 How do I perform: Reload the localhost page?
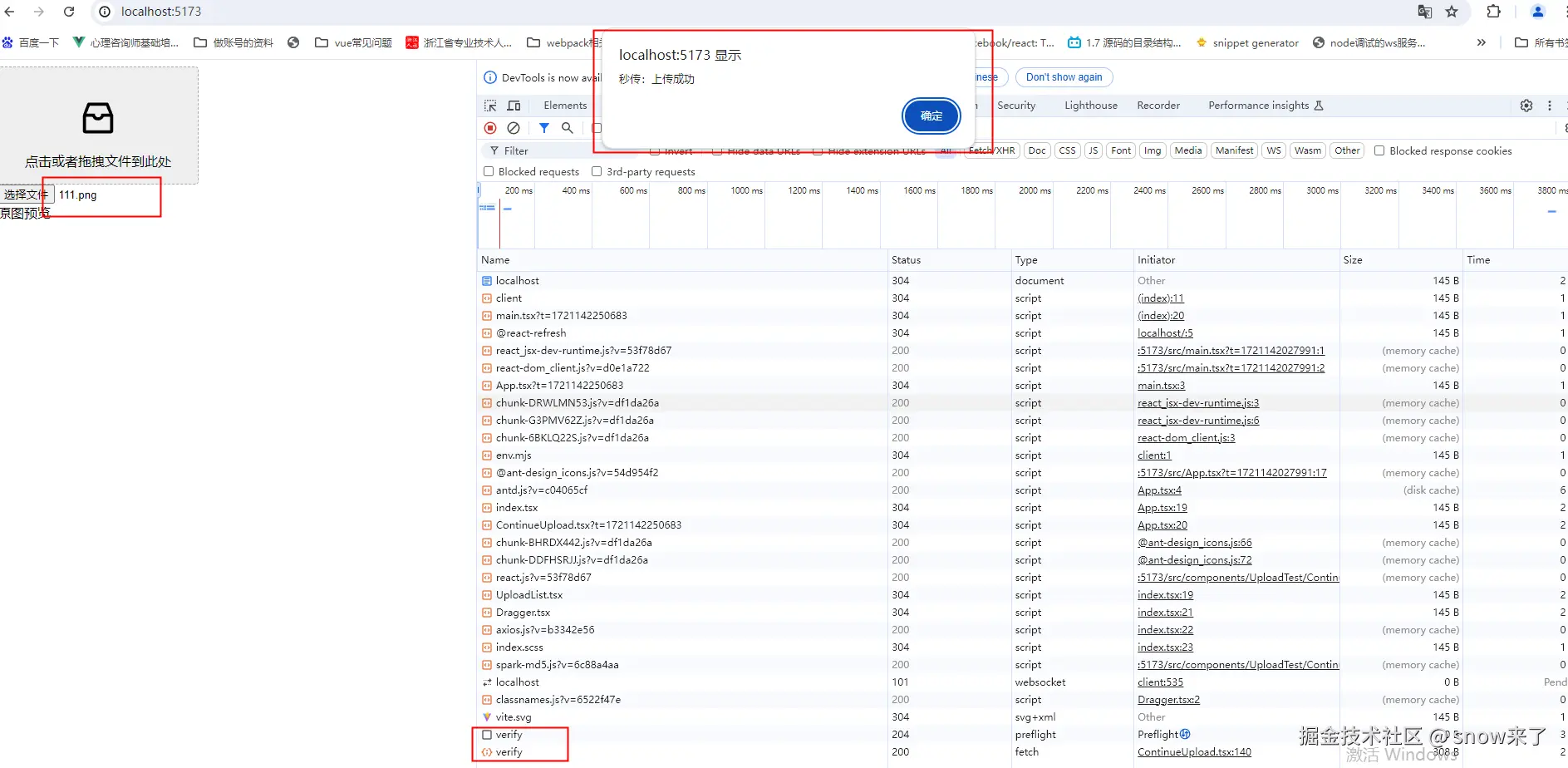click(x=69, y=12)
